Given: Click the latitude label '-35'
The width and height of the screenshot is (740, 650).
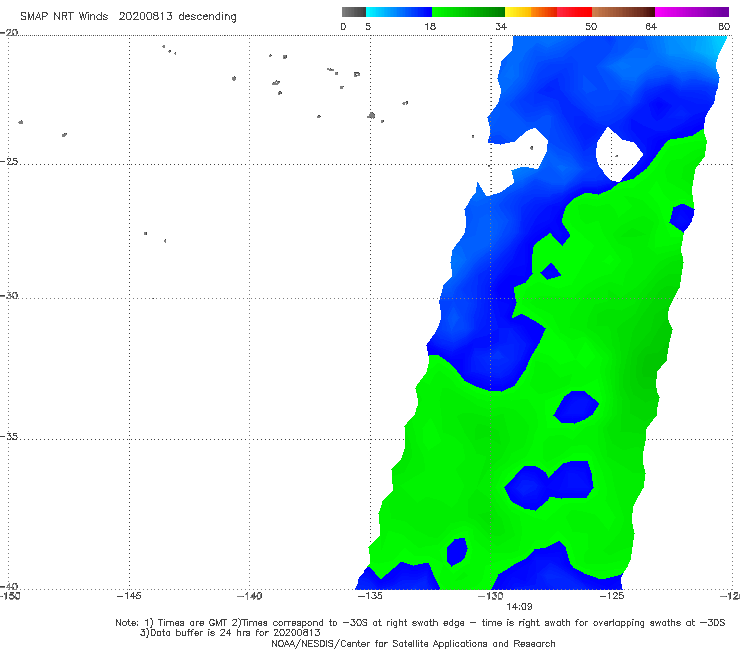Looking at the screenshot, I should 9,437.
